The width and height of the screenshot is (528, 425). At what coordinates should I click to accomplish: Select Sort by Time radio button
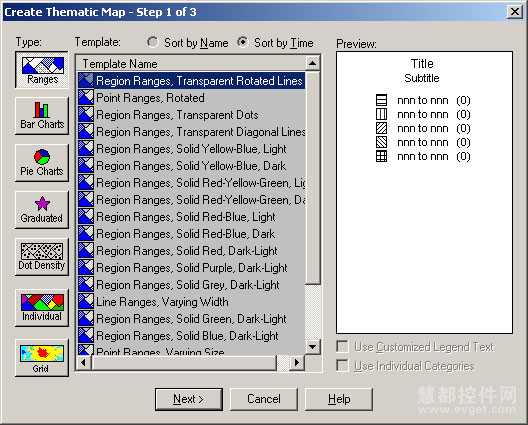click(242, 42)
